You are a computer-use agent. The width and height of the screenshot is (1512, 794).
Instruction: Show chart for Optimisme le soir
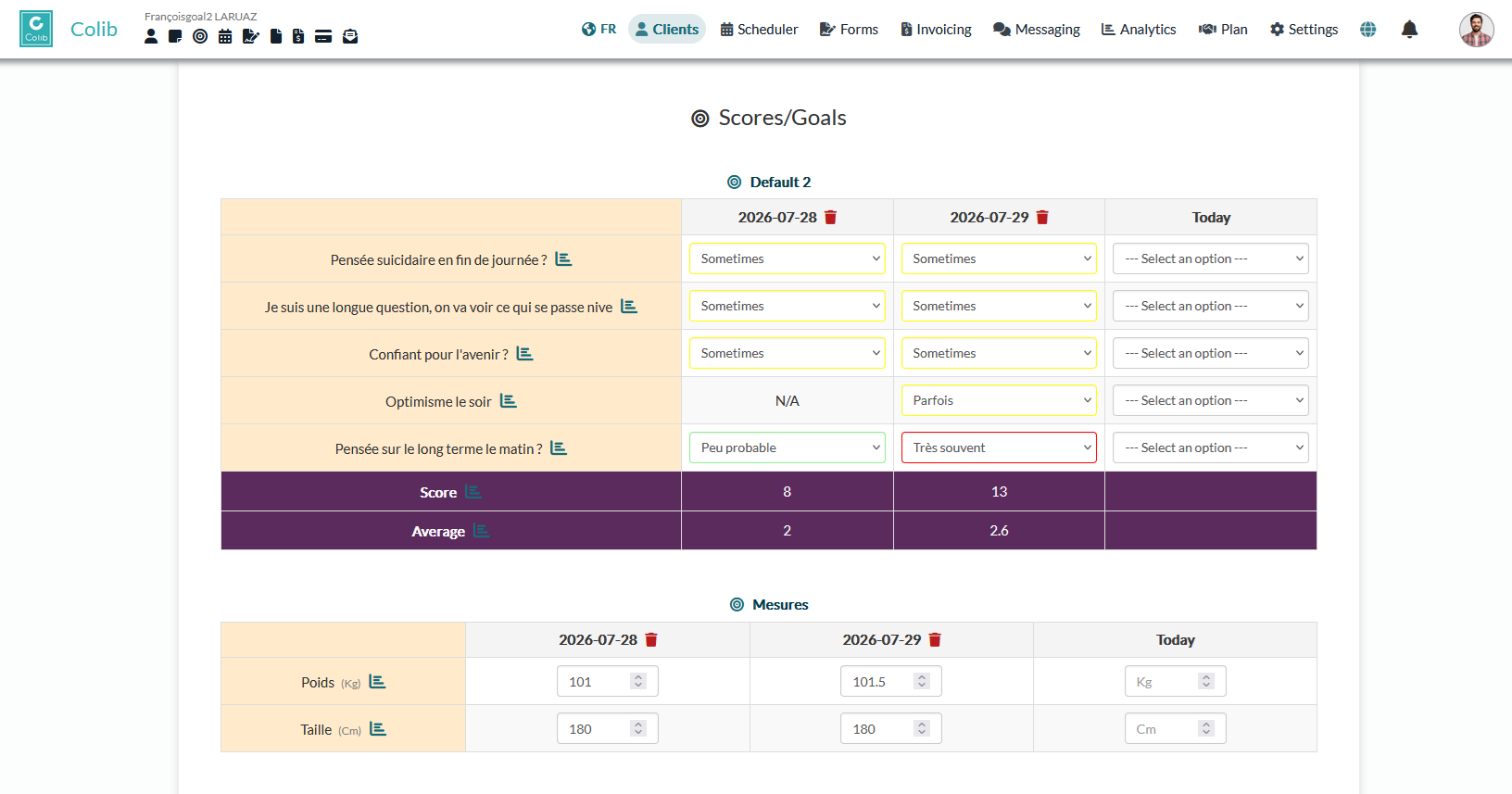tap(509, 400)
